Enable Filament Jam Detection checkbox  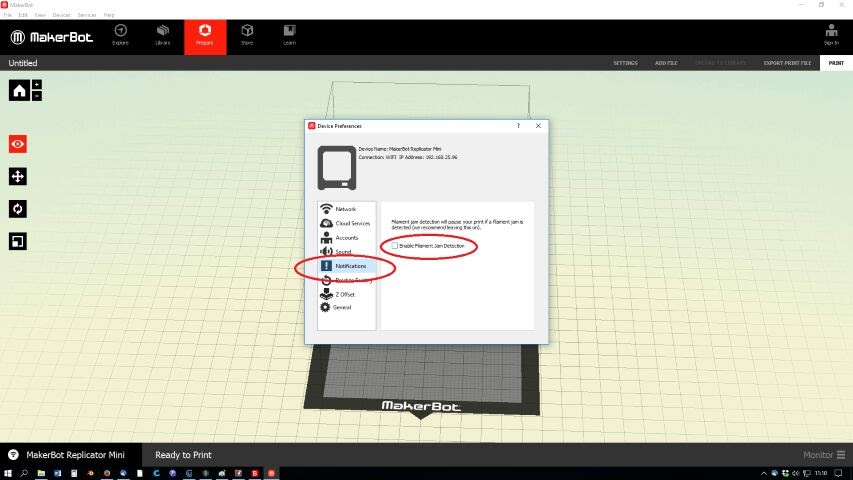(x=395, y=245)
